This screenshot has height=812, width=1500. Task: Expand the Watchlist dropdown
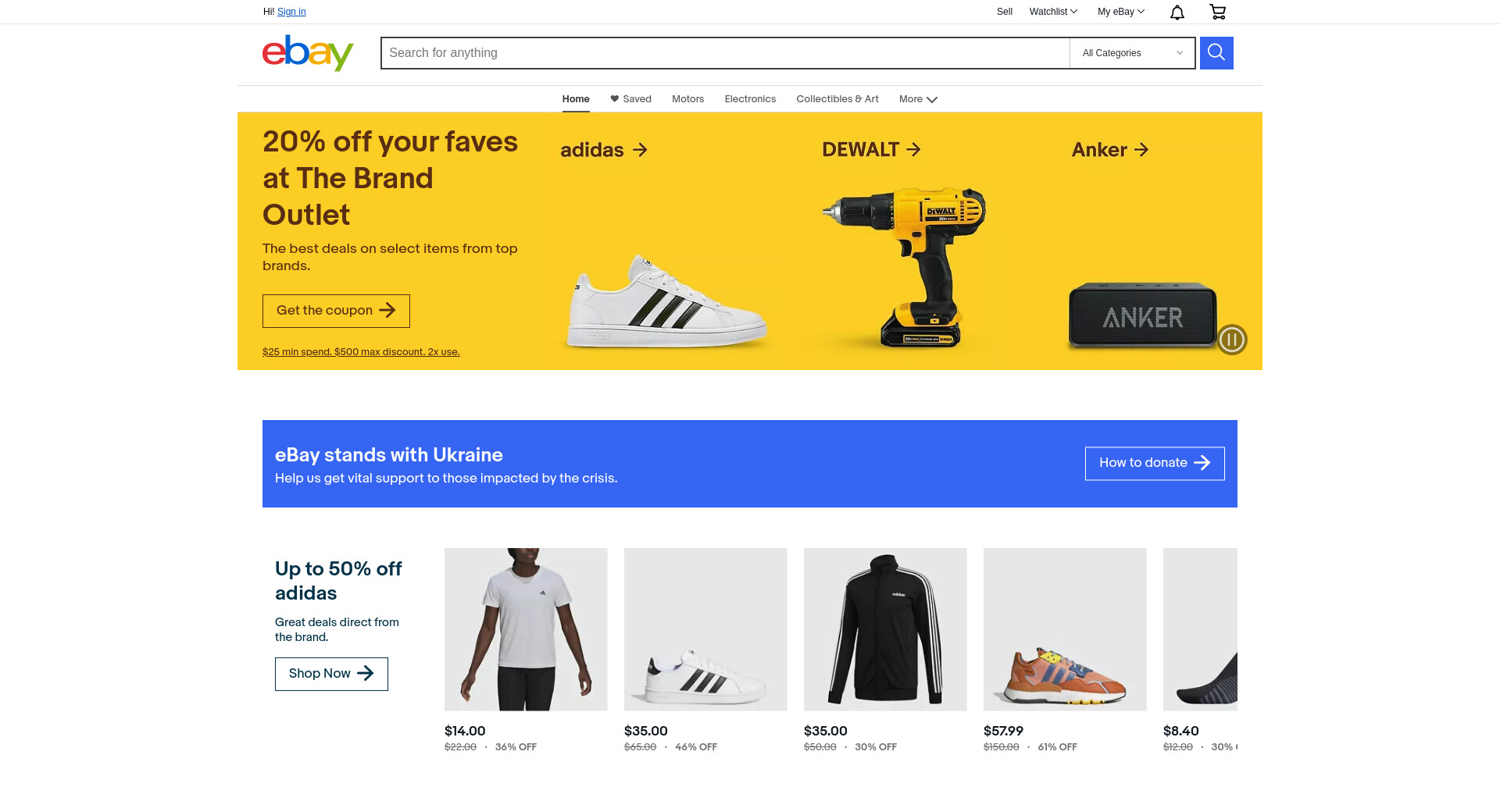coord(1053,12)
